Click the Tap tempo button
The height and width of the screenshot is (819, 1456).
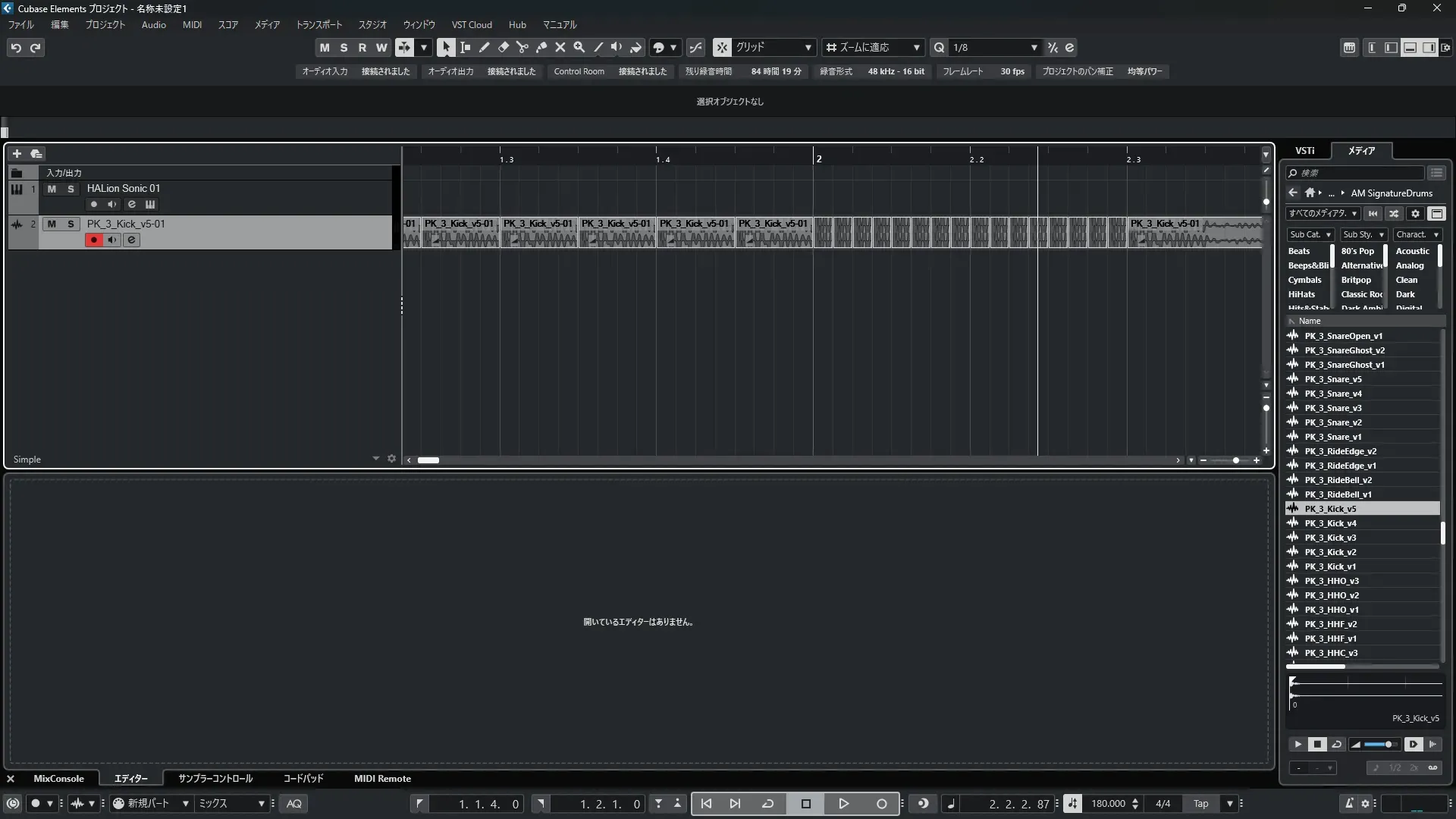(1200, 803)
